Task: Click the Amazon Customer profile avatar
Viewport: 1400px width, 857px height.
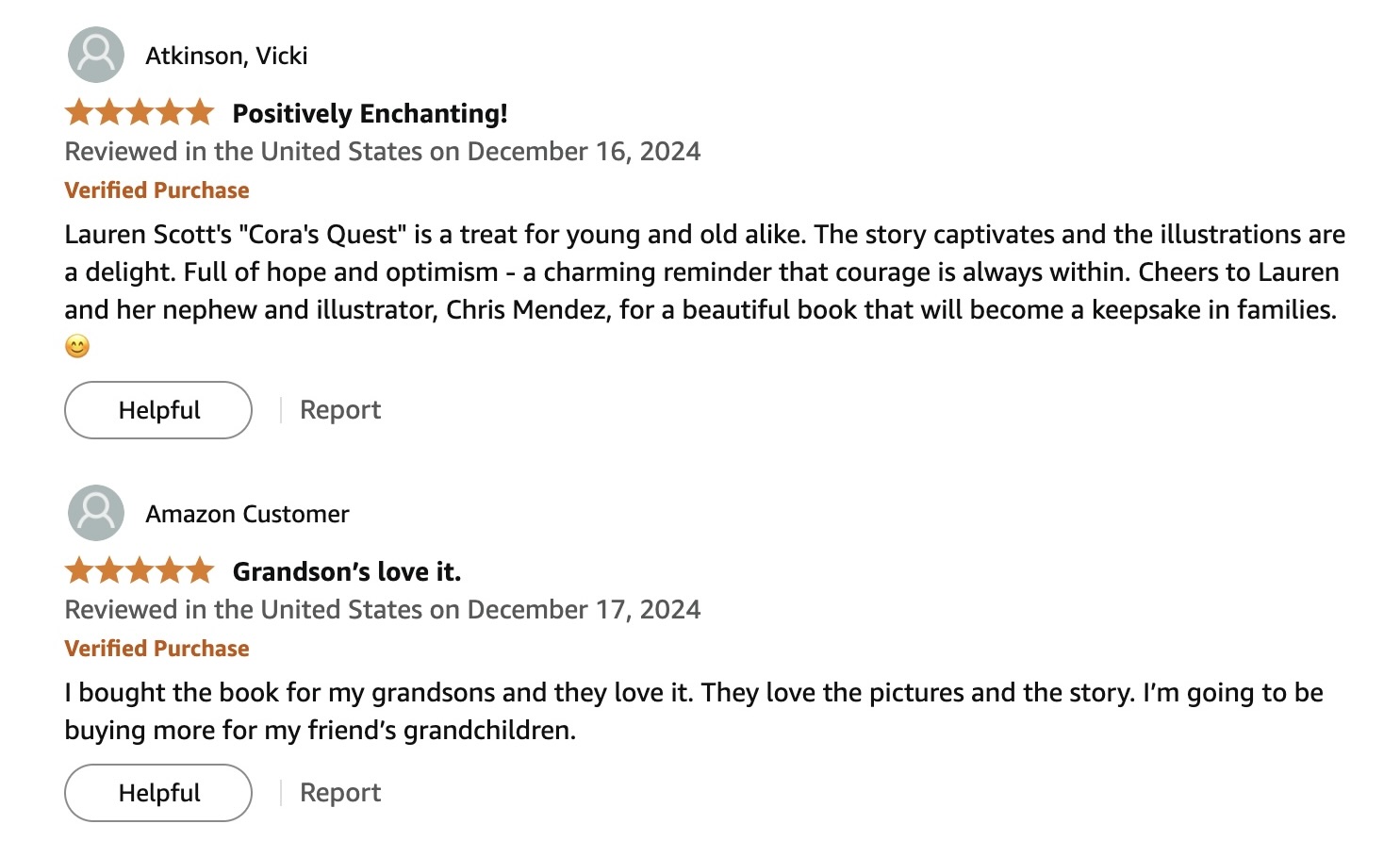Action: coord(96,513)
